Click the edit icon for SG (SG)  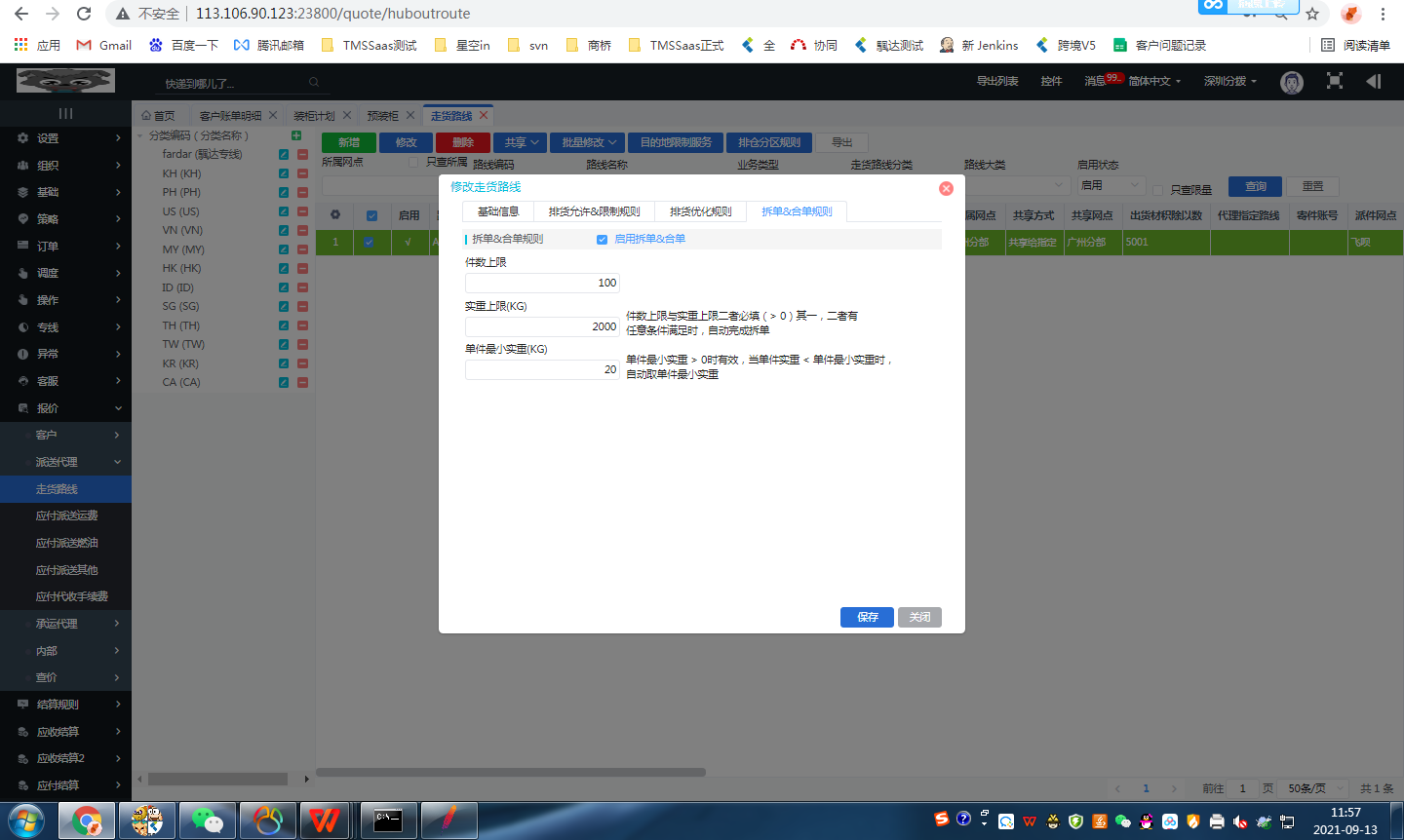pos(284,307)
